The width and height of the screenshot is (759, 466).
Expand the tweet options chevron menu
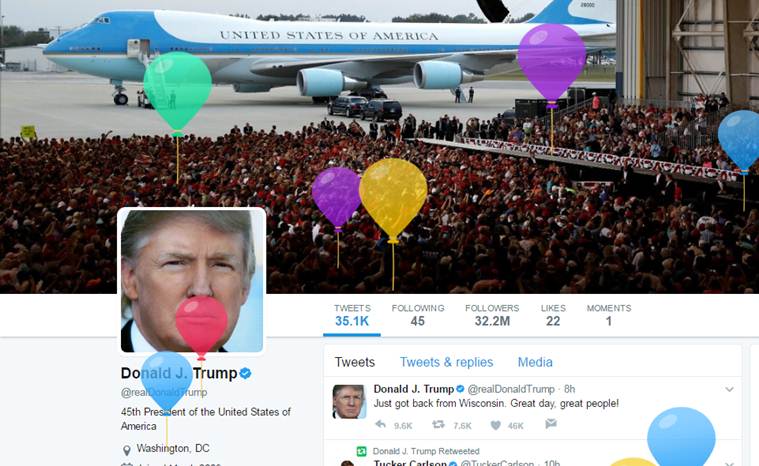click(x=729, y=389)
